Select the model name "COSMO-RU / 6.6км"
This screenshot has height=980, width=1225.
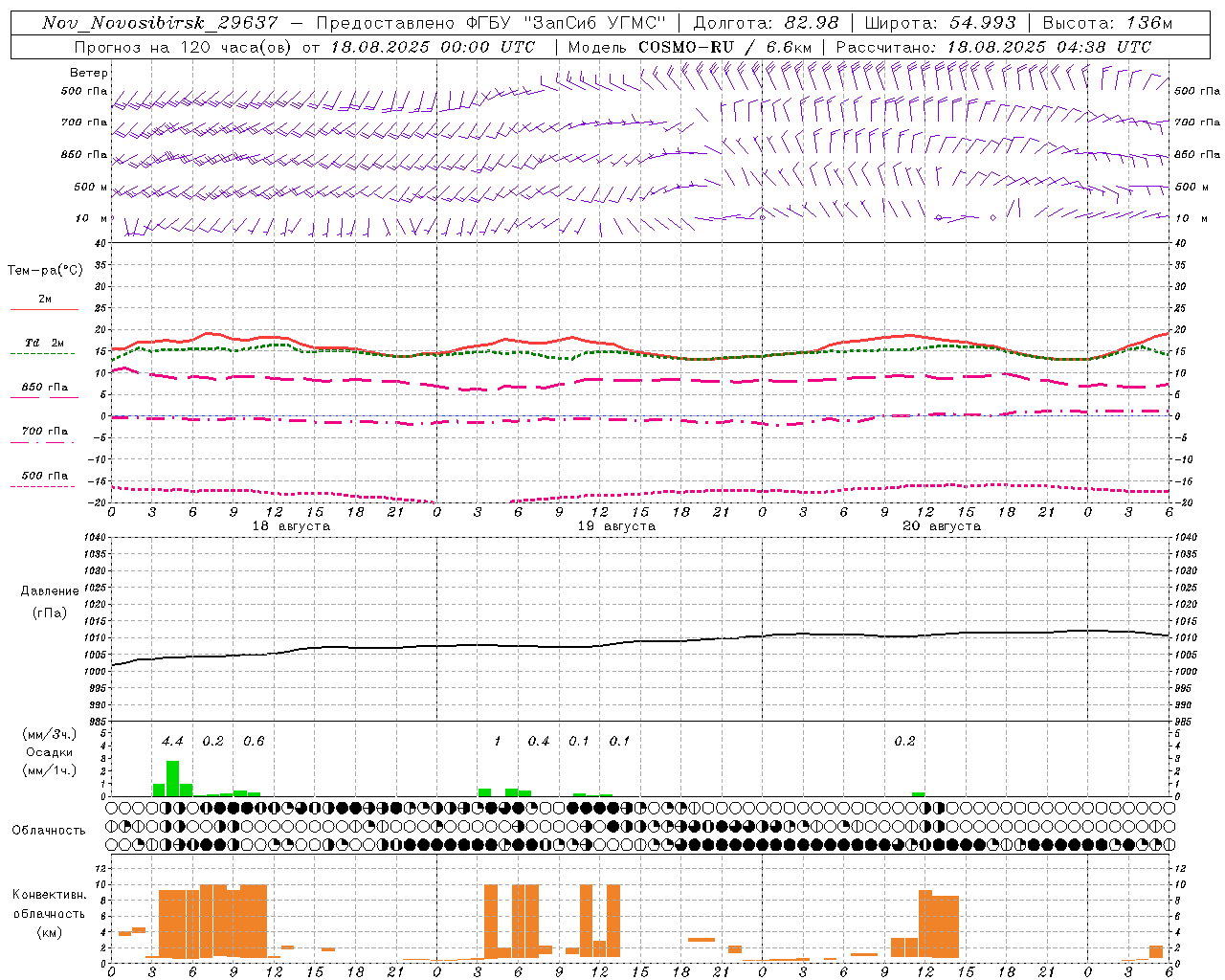(x=724, y=47)
